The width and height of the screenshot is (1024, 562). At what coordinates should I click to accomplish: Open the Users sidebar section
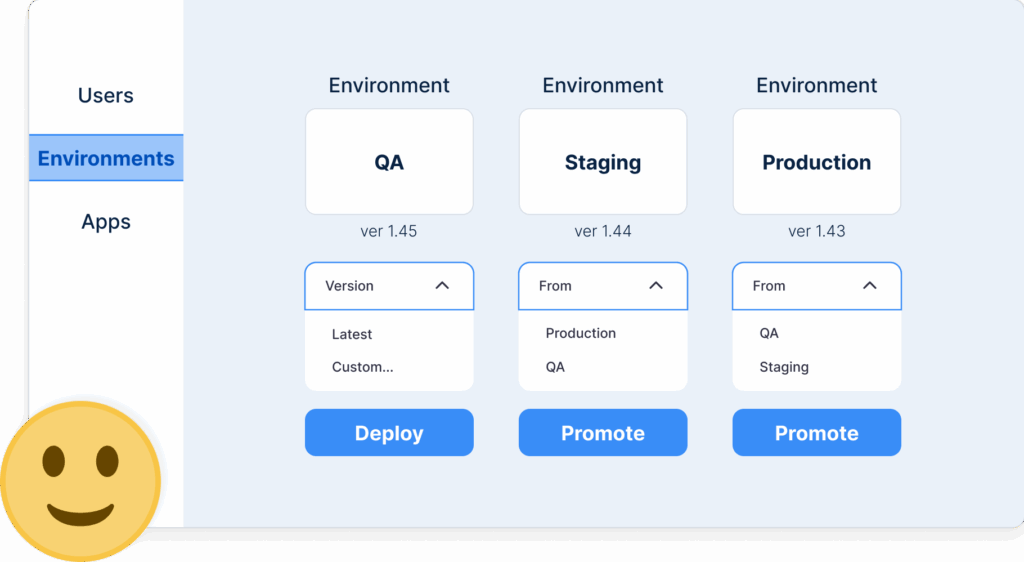[x=105, y=95]
